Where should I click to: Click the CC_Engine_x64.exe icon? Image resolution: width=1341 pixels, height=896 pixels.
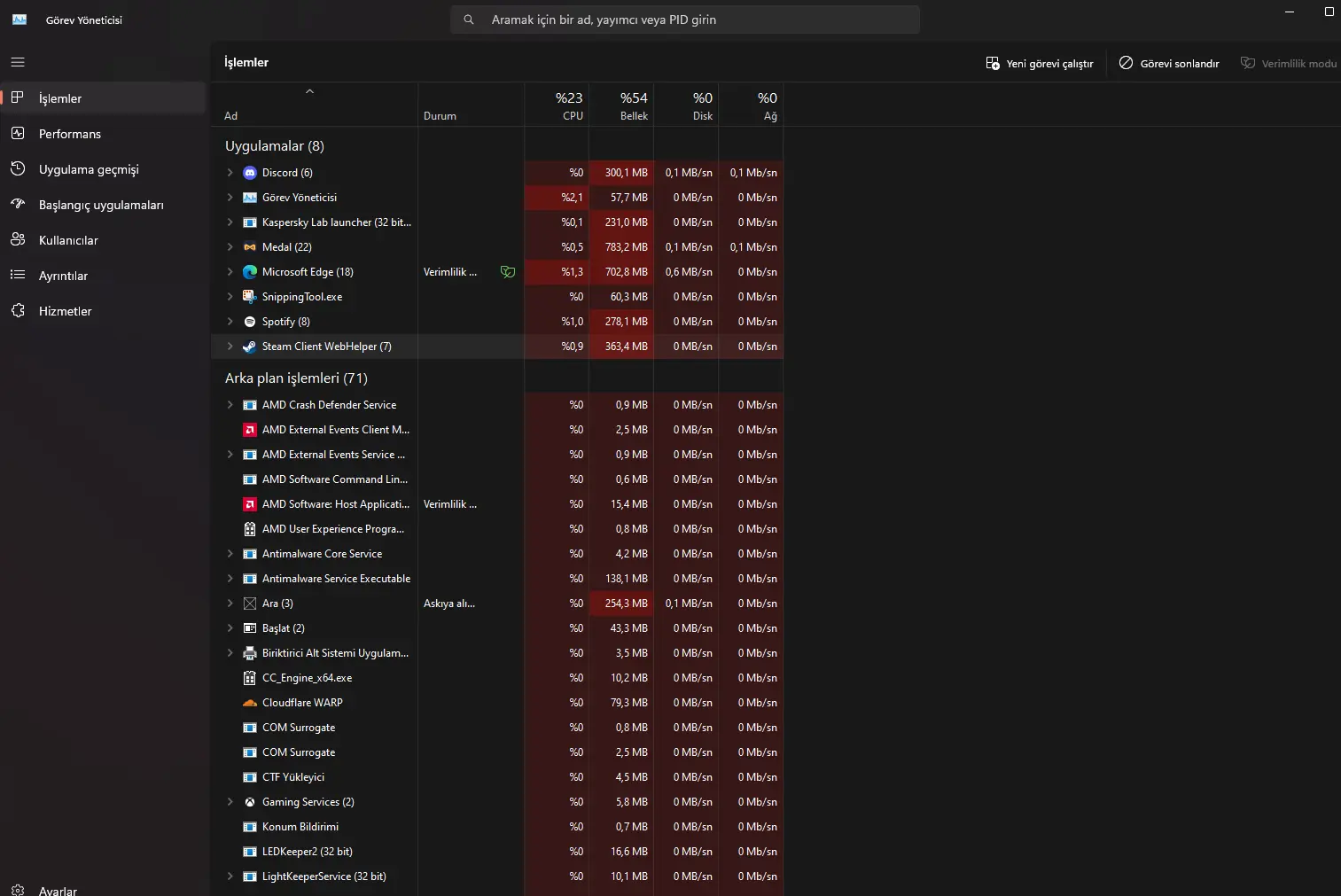(250, 678)
